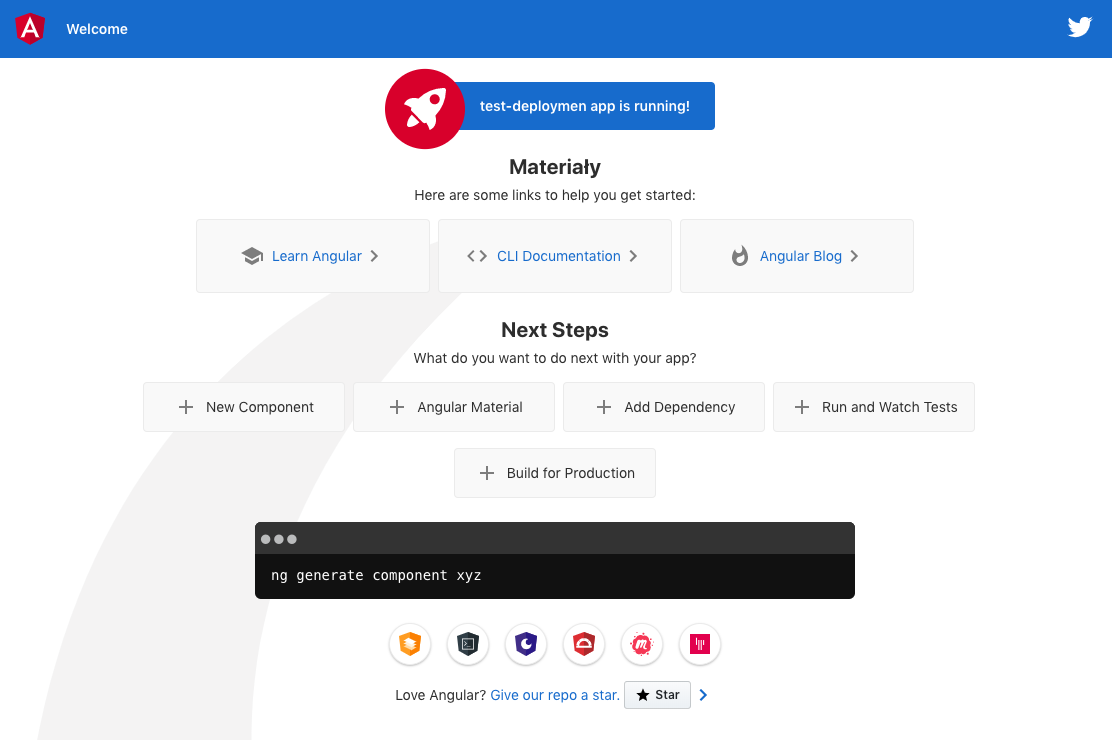Screen dimensions: 1112x740
Task: Open the pink Meetup logo icon
Action: click(642, 644)
